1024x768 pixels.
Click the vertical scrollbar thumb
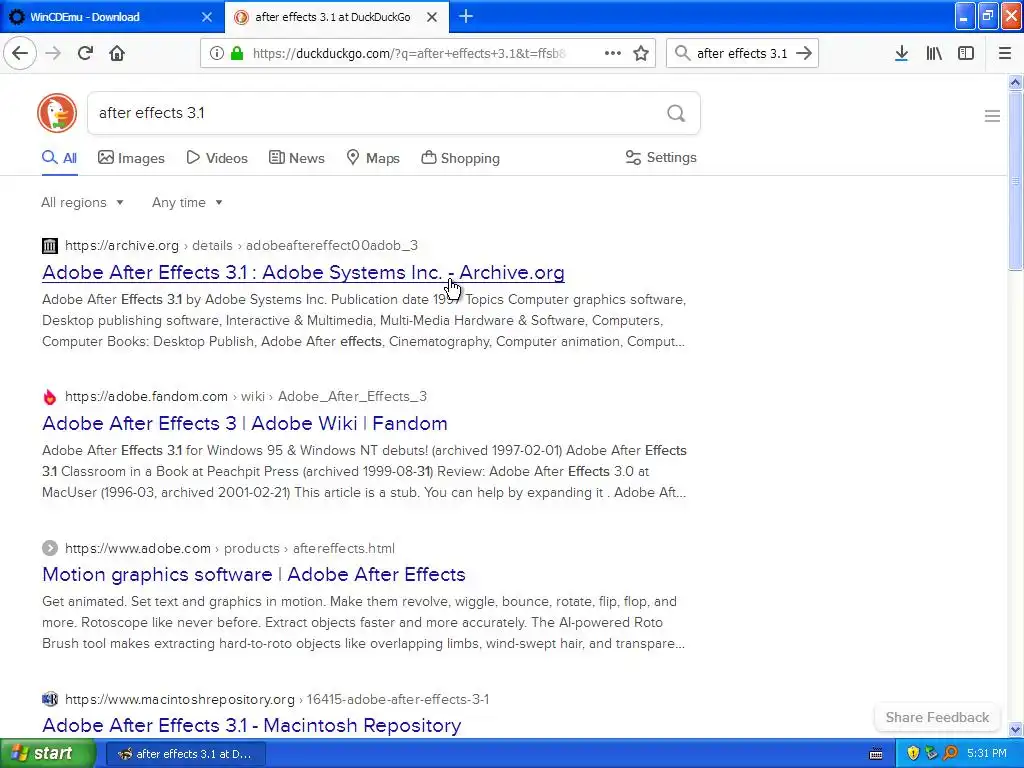pos(1015,180)
